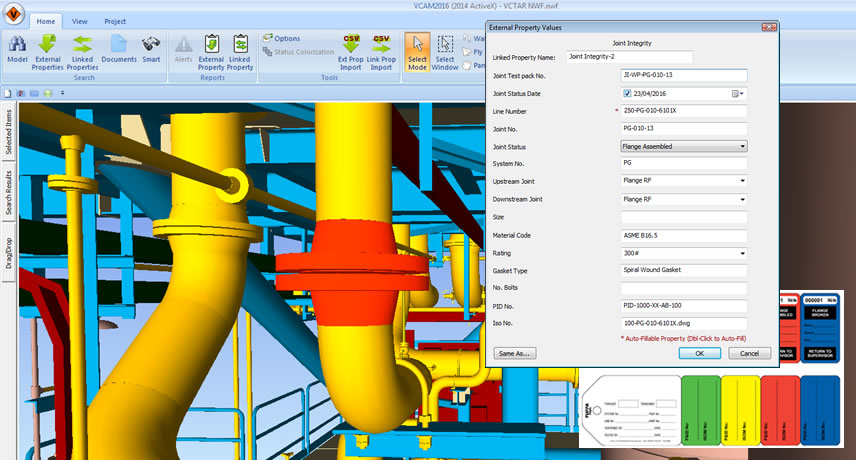Confirm dialog with OK button
Image resolution: width=856 pixels, height=460 pixels.
700,353
